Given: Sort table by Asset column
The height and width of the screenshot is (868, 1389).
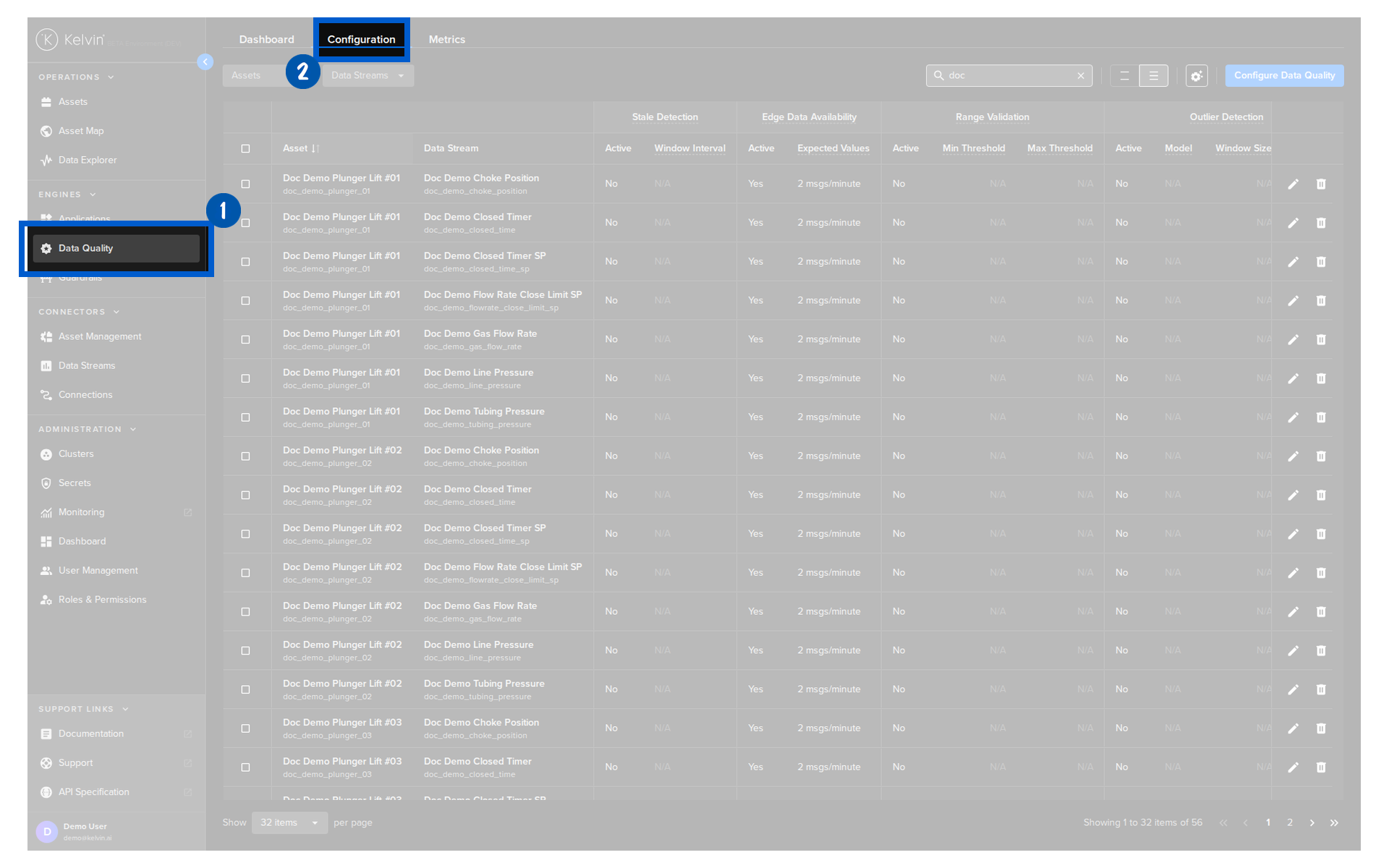Looking at the screenshot, I should (x=300, y=148).
